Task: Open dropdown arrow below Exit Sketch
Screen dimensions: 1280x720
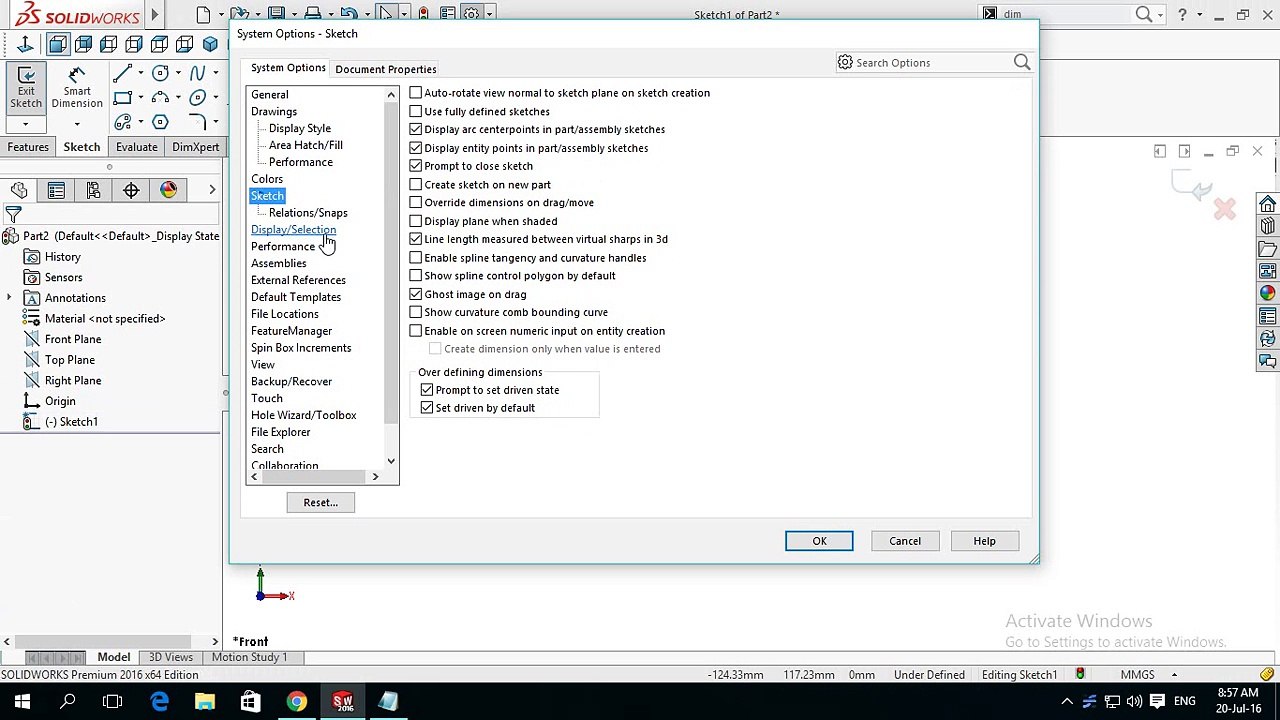Action: tap(25, 125)
